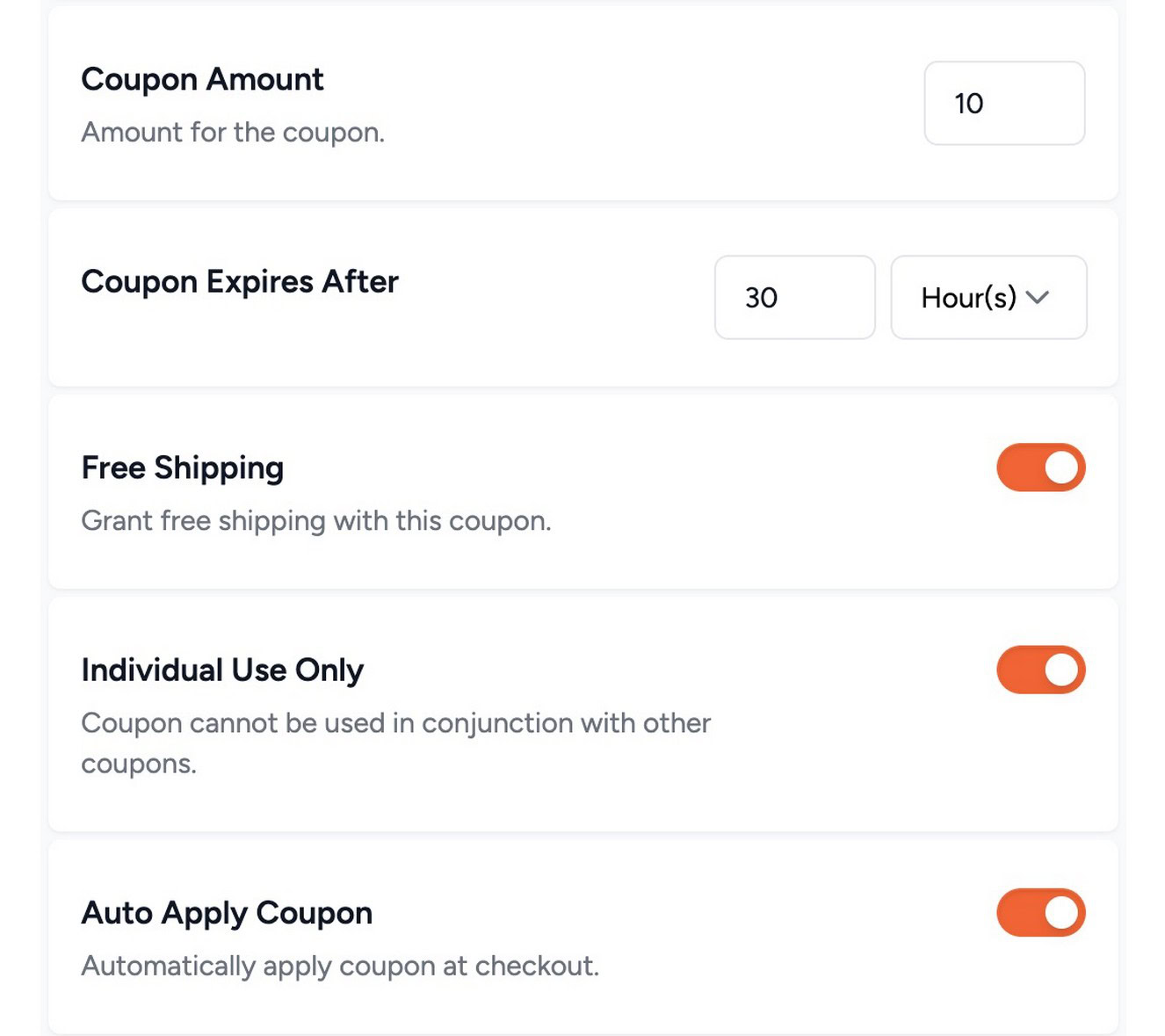
Task: Click 'Grant free shipping with this coupon.'
Action: tap(316, 520)
